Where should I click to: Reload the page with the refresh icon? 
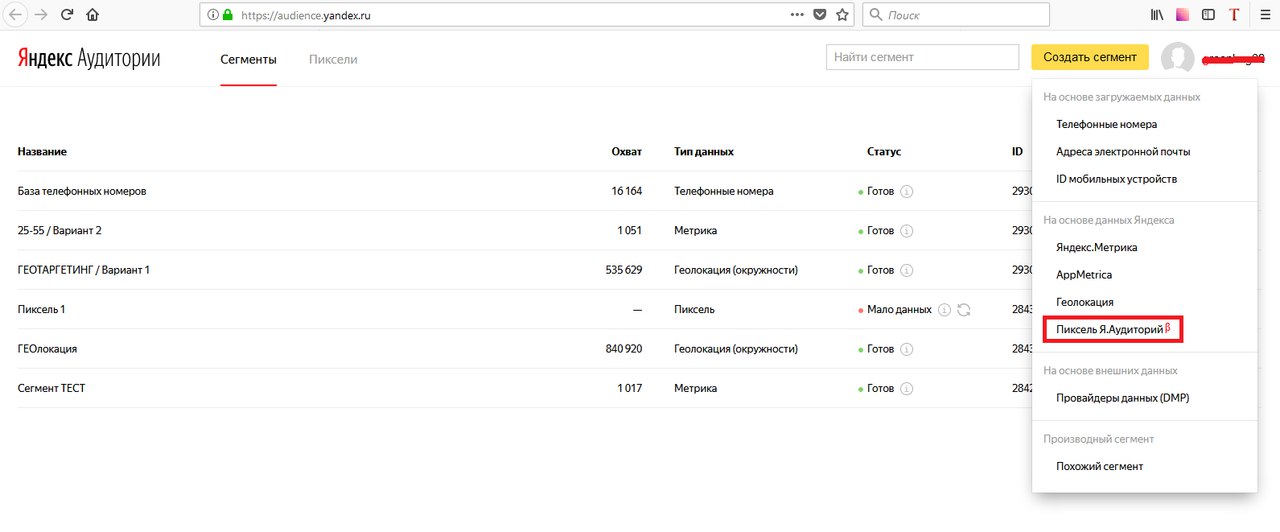(x=67, y=15)
